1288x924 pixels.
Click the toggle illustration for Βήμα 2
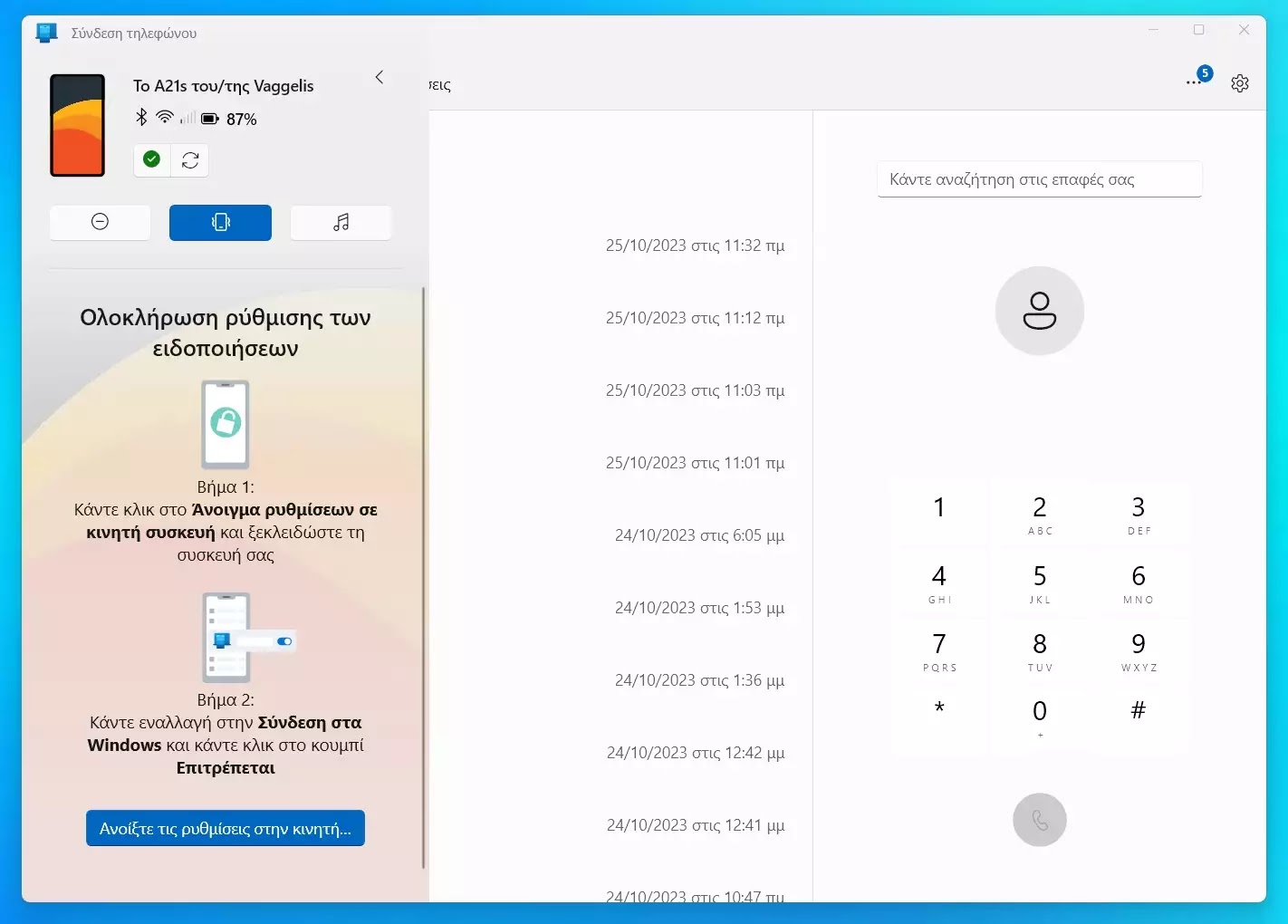247,638
